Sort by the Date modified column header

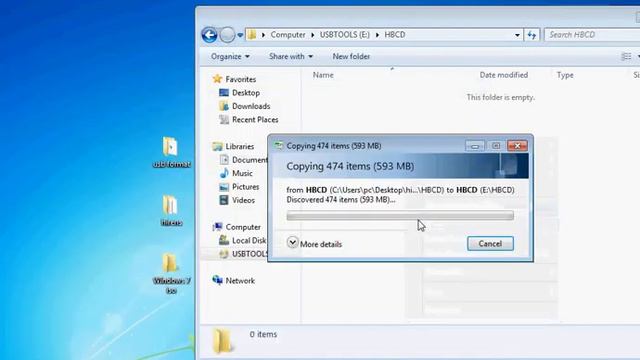(504, 75)
